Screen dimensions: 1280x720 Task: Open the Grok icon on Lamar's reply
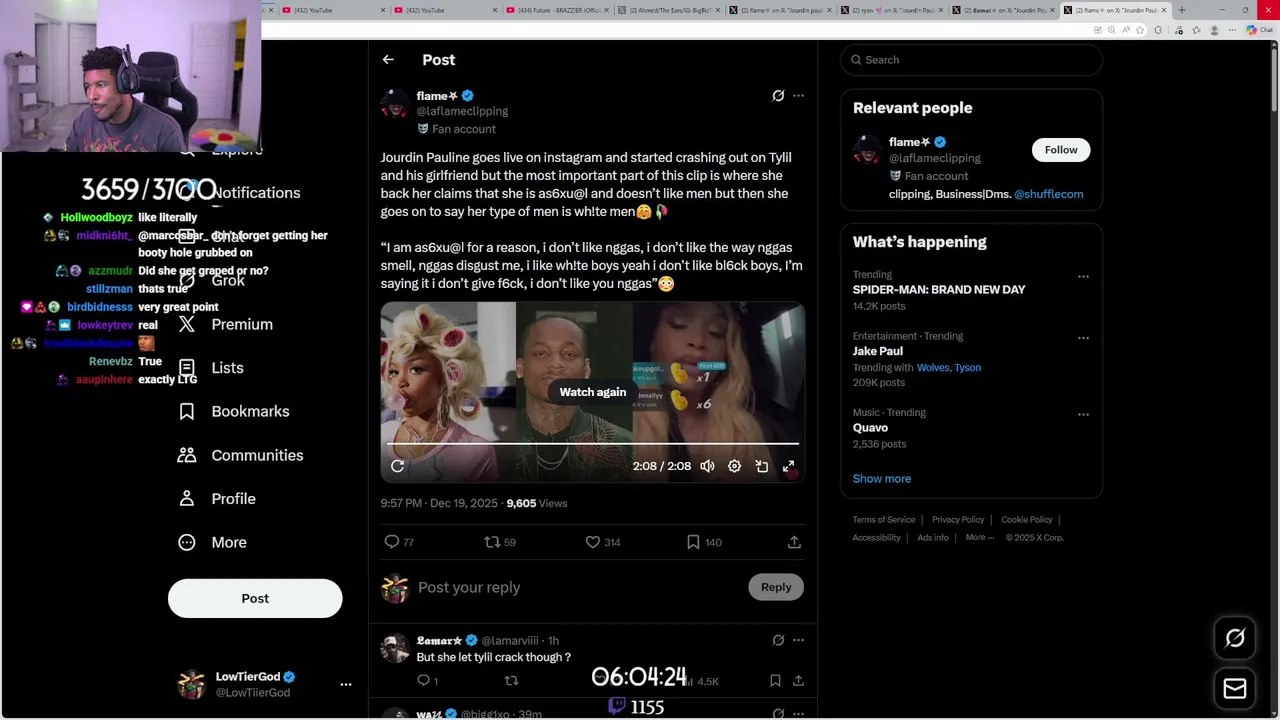[x=778, y=640]
